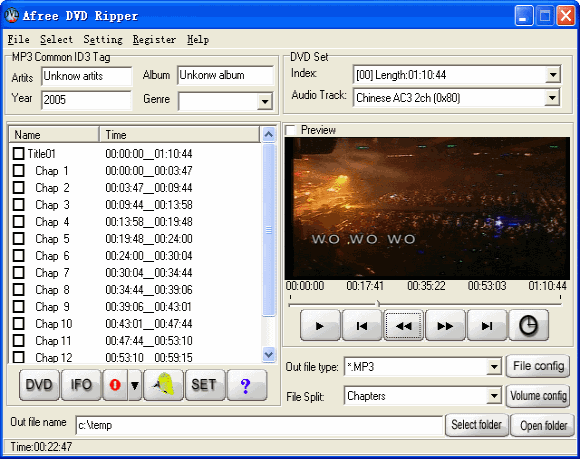Click the Album text field

(x=225, y=75)
